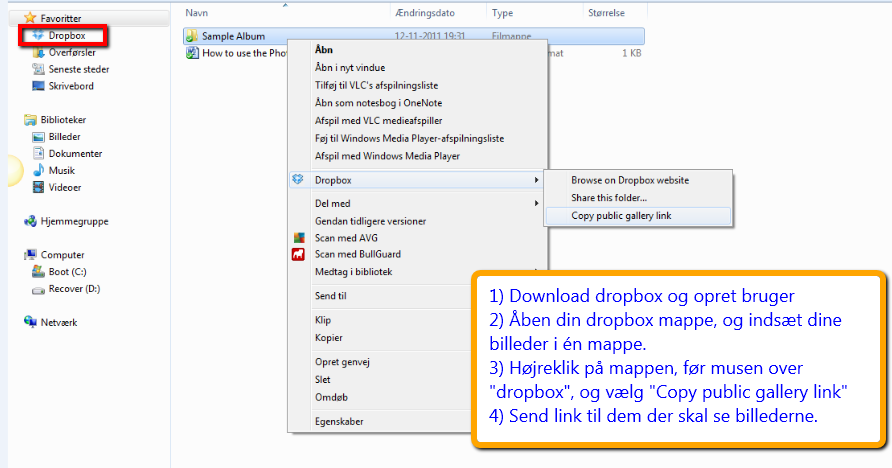Select Copy public gallery link
Viewport: 892px width, 468px height.
[x=621, y=215]
